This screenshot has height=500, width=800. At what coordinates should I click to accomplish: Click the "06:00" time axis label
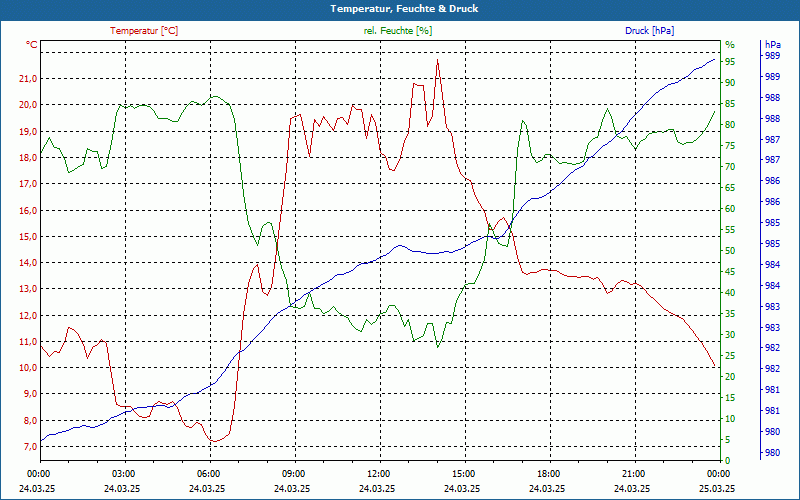(210, 474)
